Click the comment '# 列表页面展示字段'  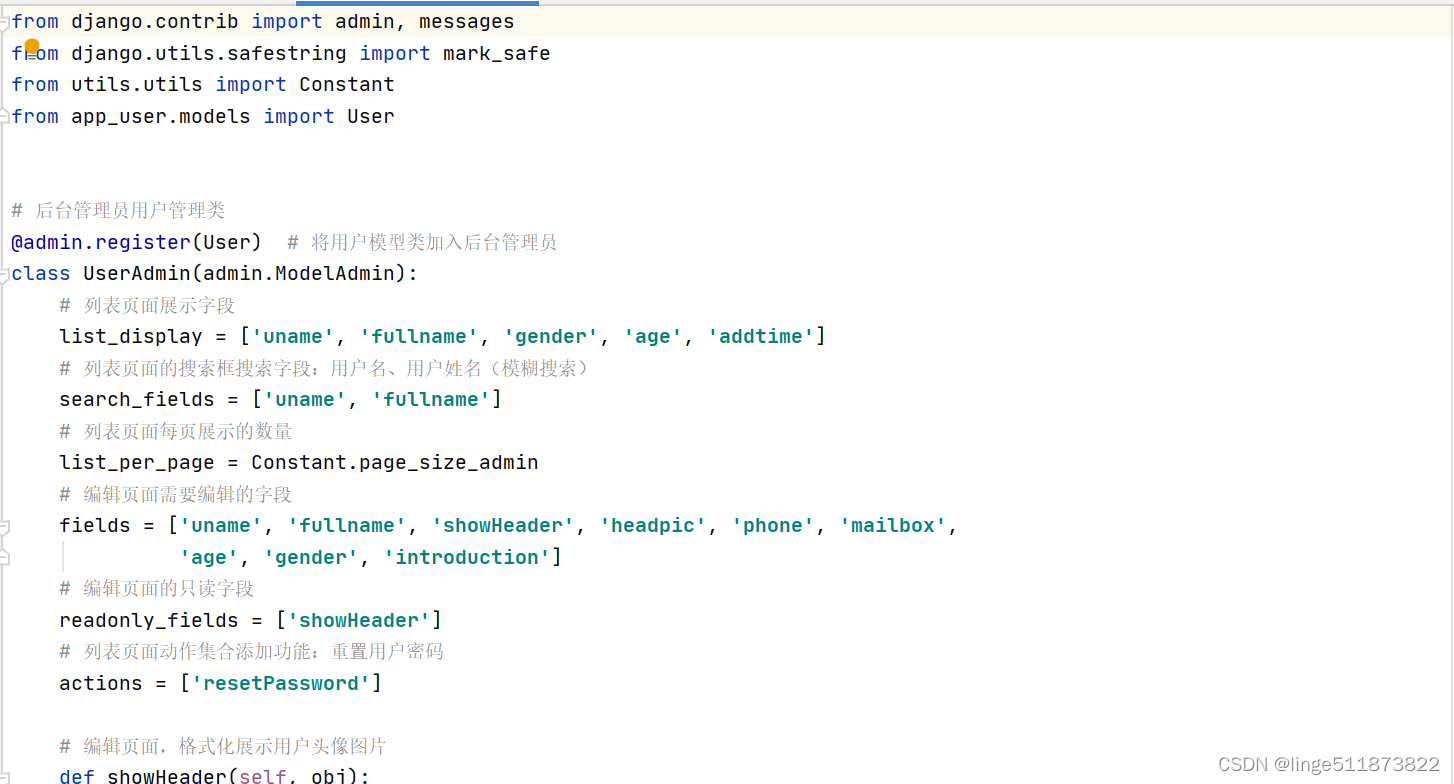click(x=147, y=305)
